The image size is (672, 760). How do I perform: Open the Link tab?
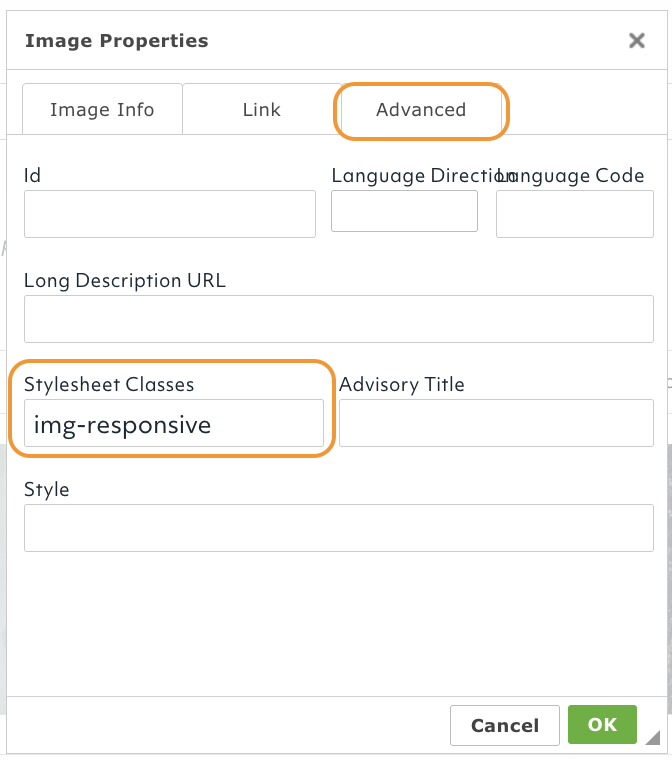261,110
